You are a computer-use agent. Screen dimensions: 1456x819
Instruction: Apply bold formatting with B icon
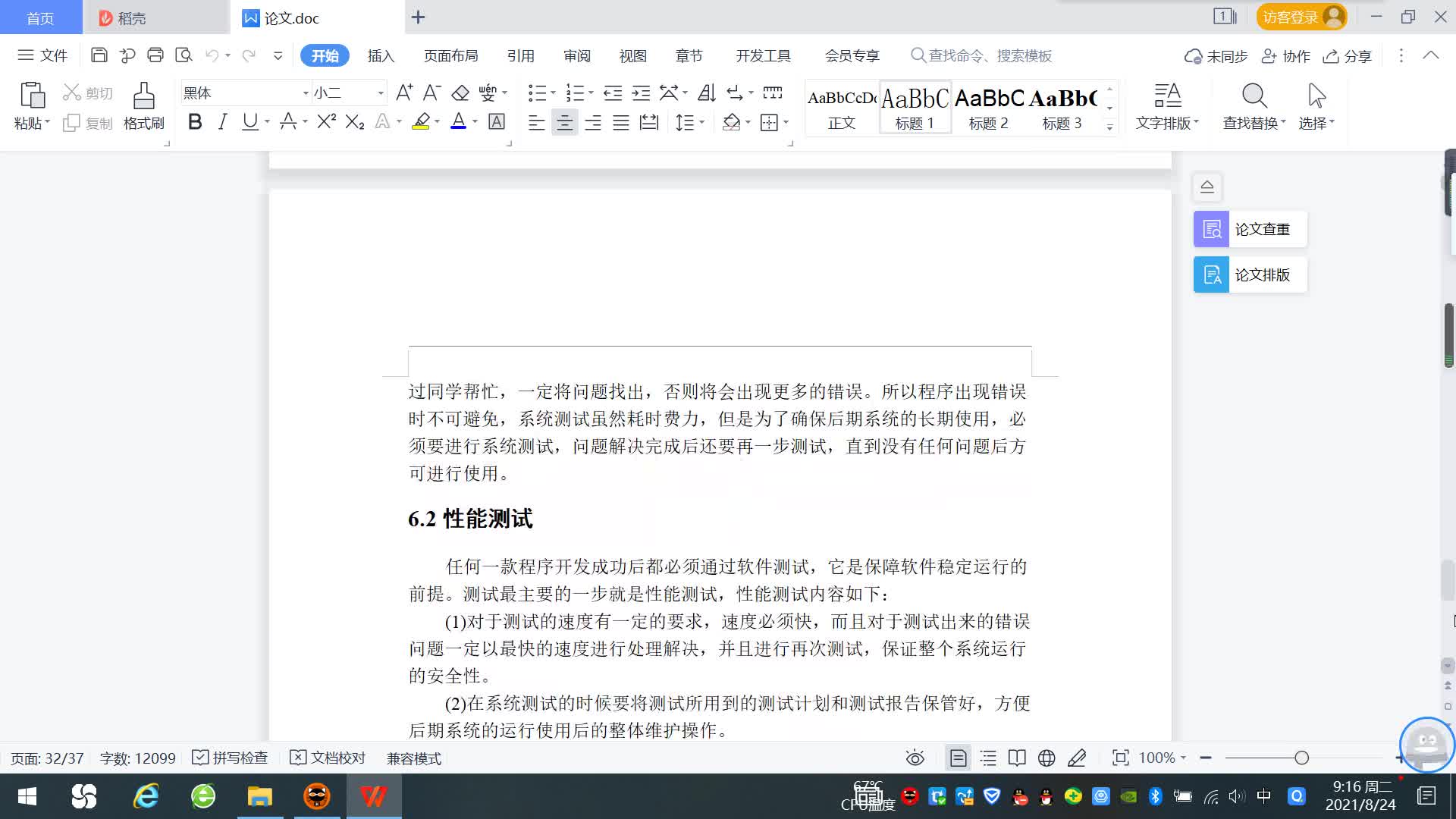click(195, 122)
